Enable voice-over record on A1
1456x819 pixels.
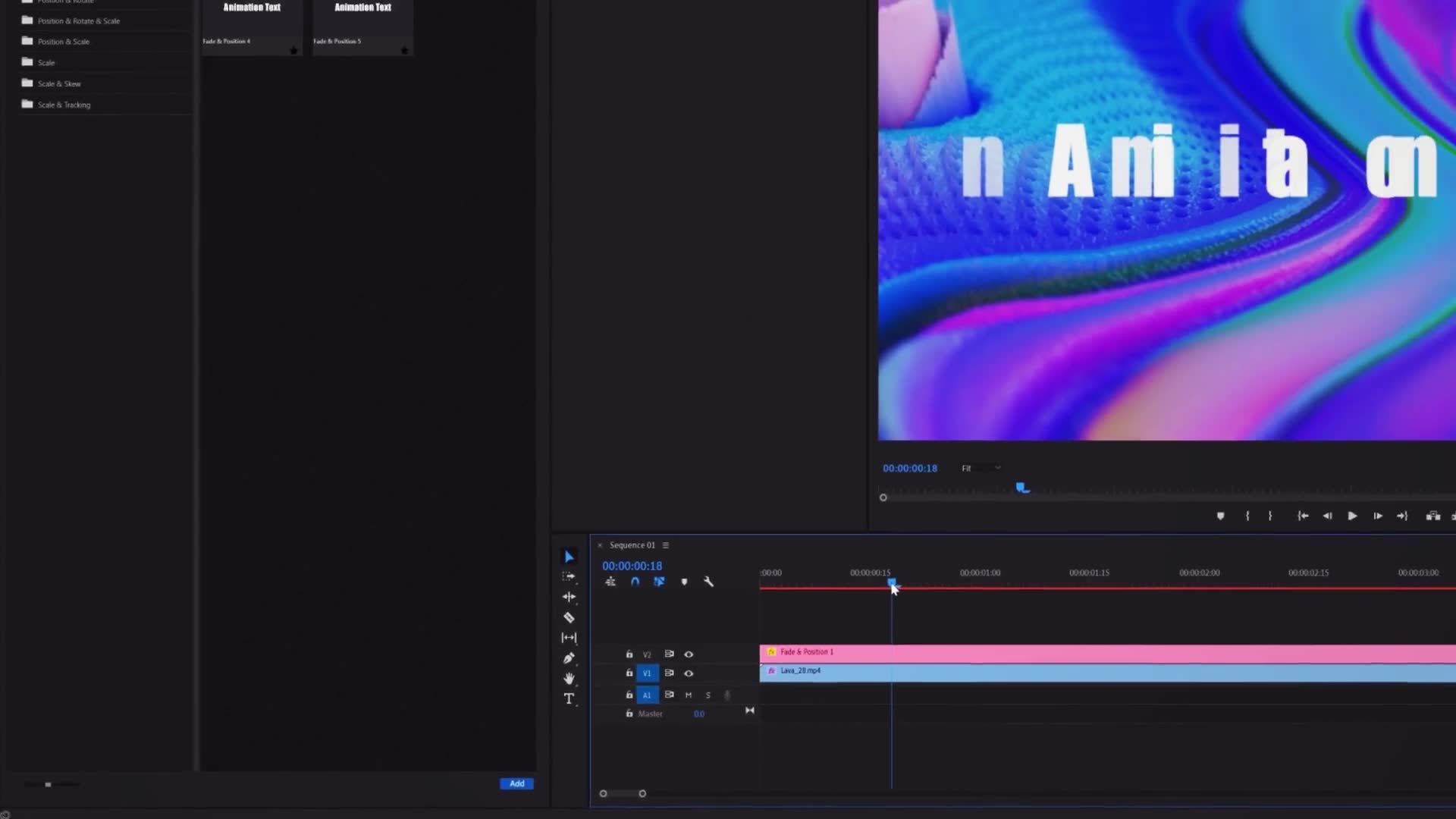[727, 695]
